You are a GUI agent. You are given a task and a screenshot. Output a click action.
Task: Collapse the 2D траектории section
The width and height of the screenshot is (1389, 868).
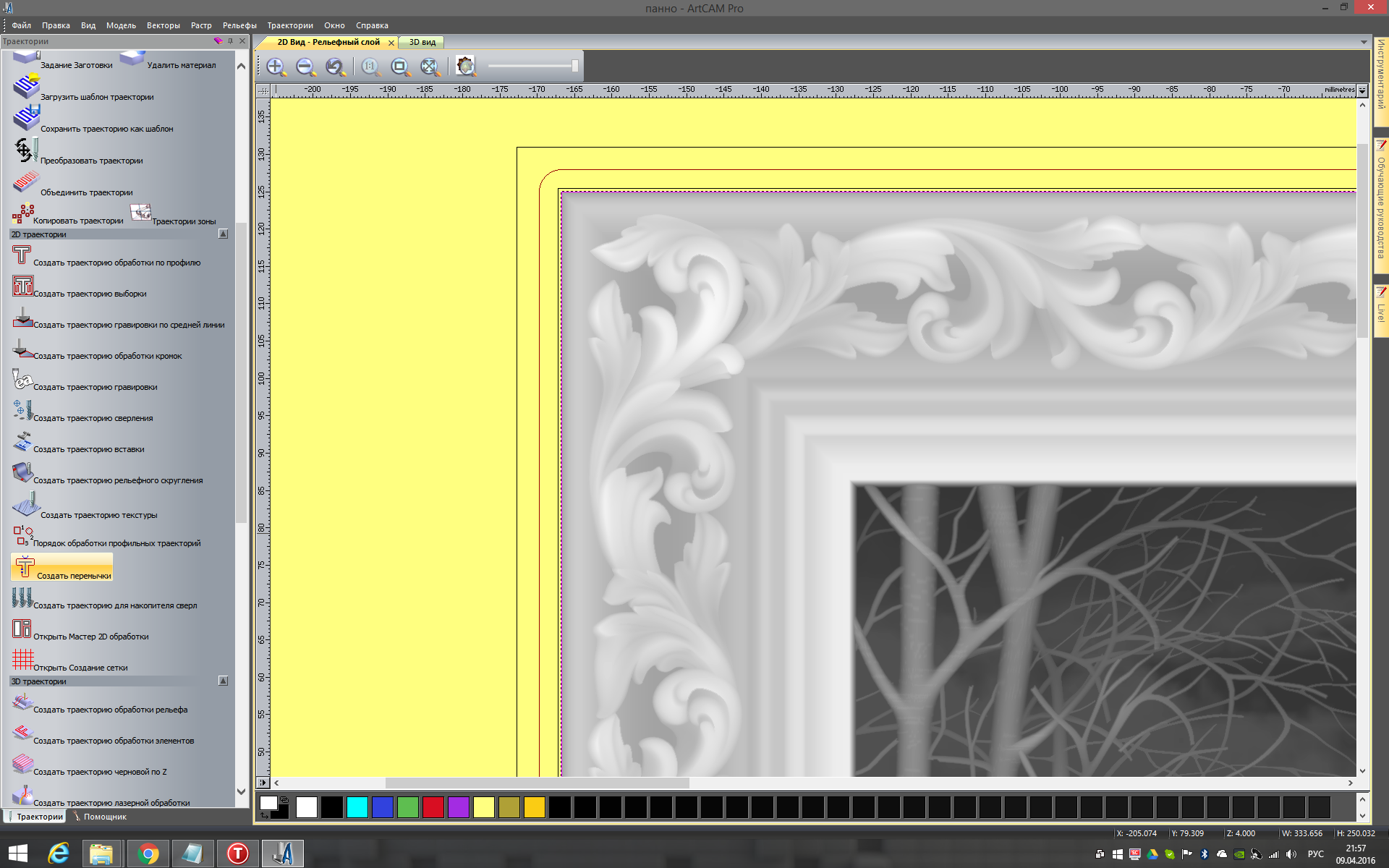coord(224,234)
